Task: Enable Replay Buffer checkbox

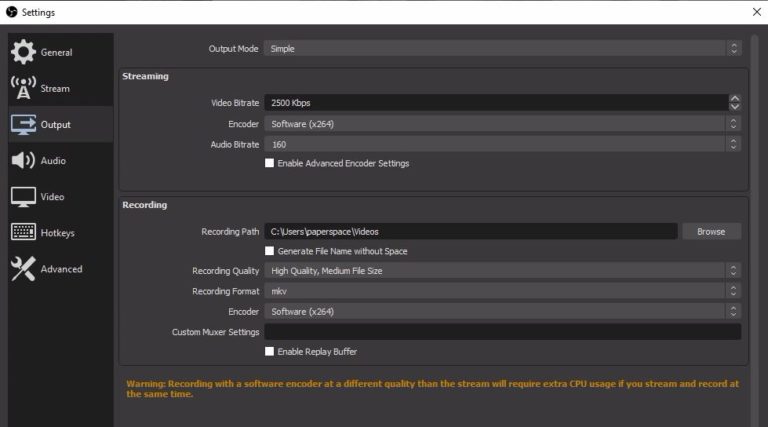Action: (269, 351)
